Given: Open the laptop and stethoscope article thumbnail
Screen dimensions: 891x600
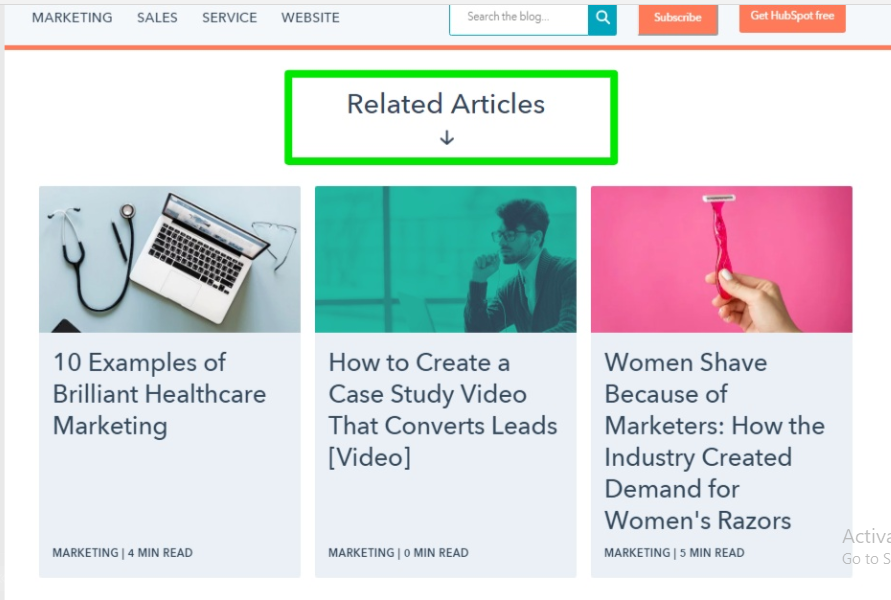Looking at the screenshot, I should (x=170, y=259).
